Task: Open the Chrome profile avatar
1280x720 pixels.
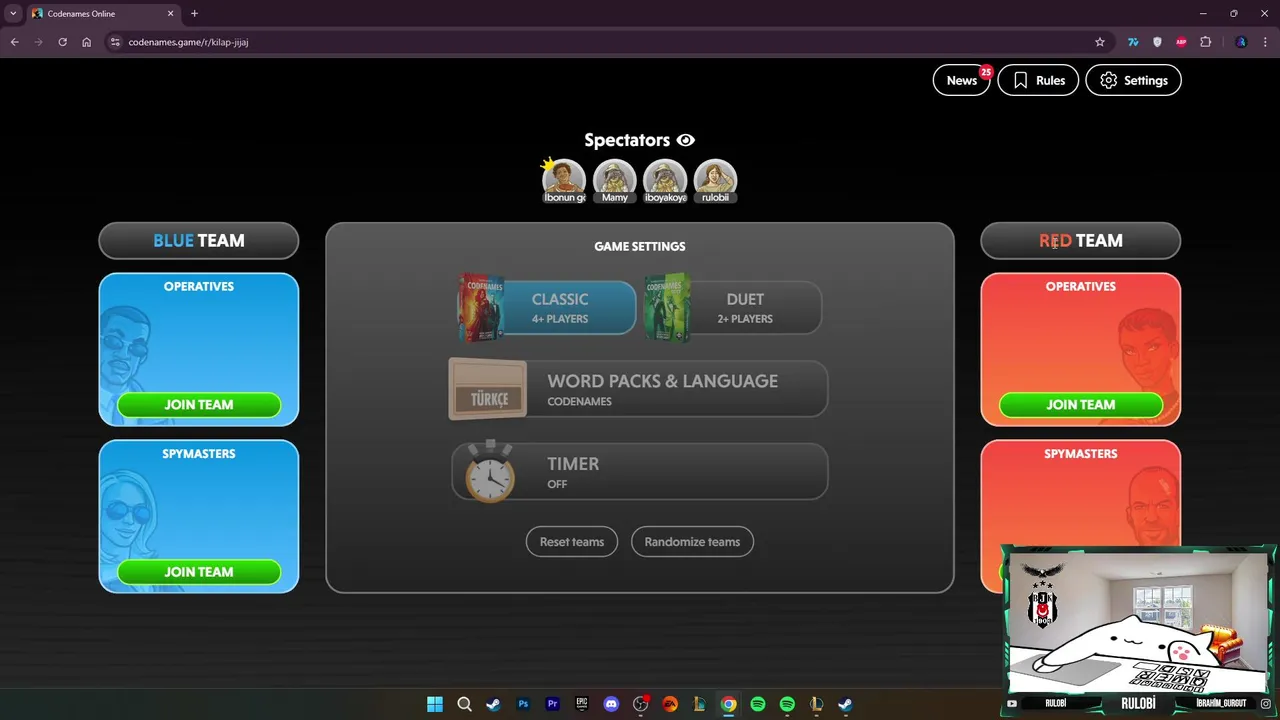Action: pos(1241,42)
